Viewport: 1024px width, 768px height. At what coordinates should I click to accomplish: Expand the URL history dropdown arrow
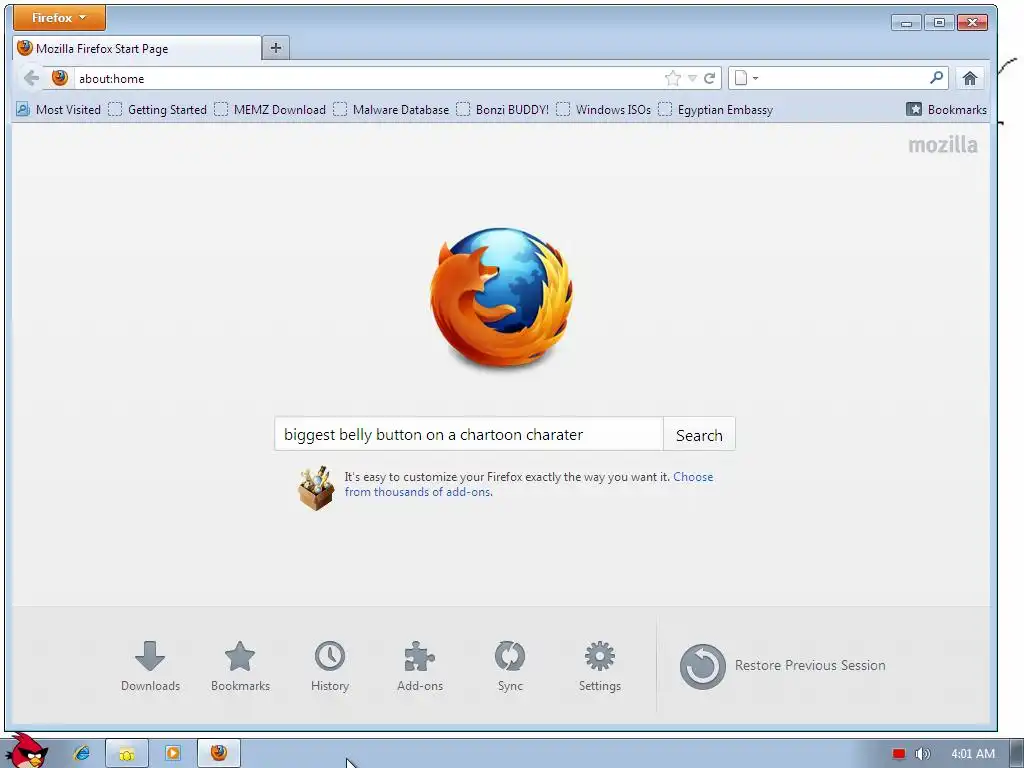(692, 78)
